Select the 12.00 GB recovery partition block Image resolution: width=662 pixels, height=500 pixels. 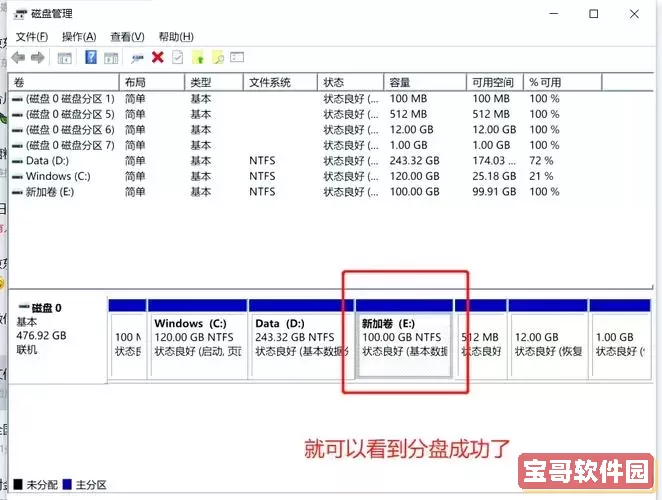click(548, 338)
